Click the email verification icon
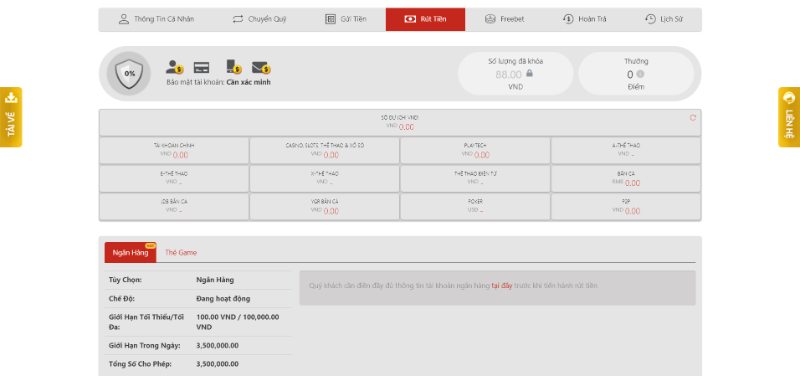The image size is (800, 376). click(261, 67)
